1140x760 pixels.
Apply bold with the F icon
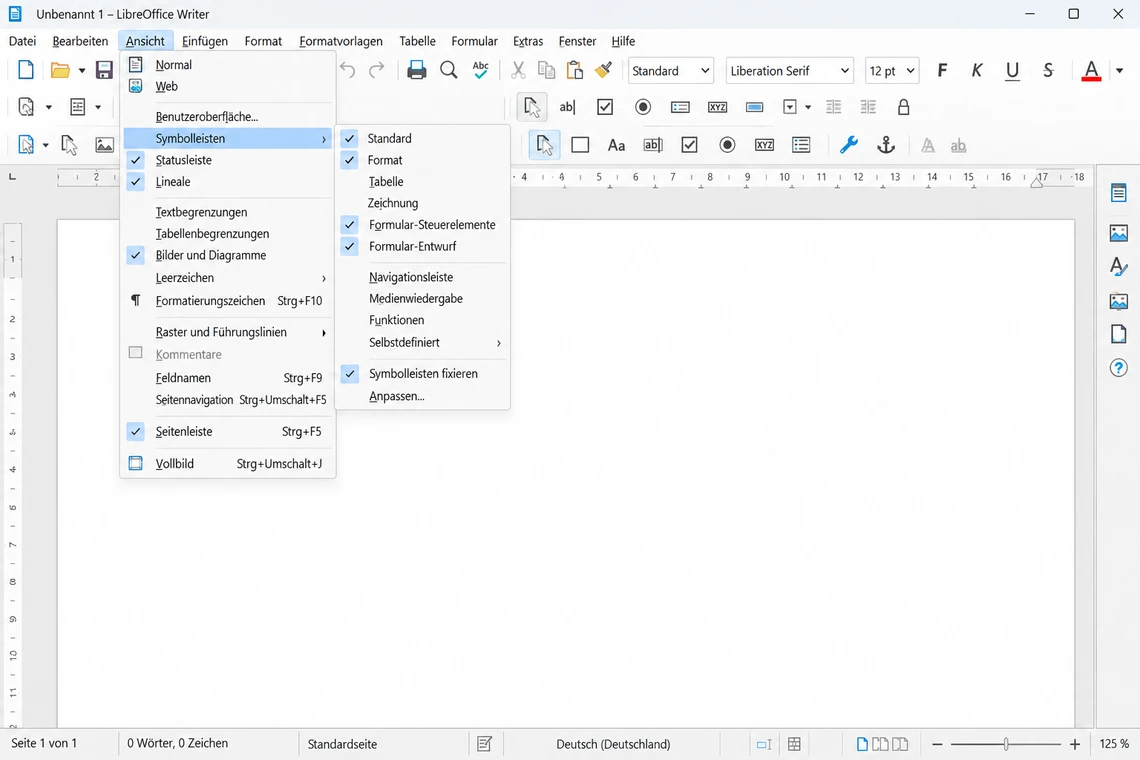click(x=942, y=71)
